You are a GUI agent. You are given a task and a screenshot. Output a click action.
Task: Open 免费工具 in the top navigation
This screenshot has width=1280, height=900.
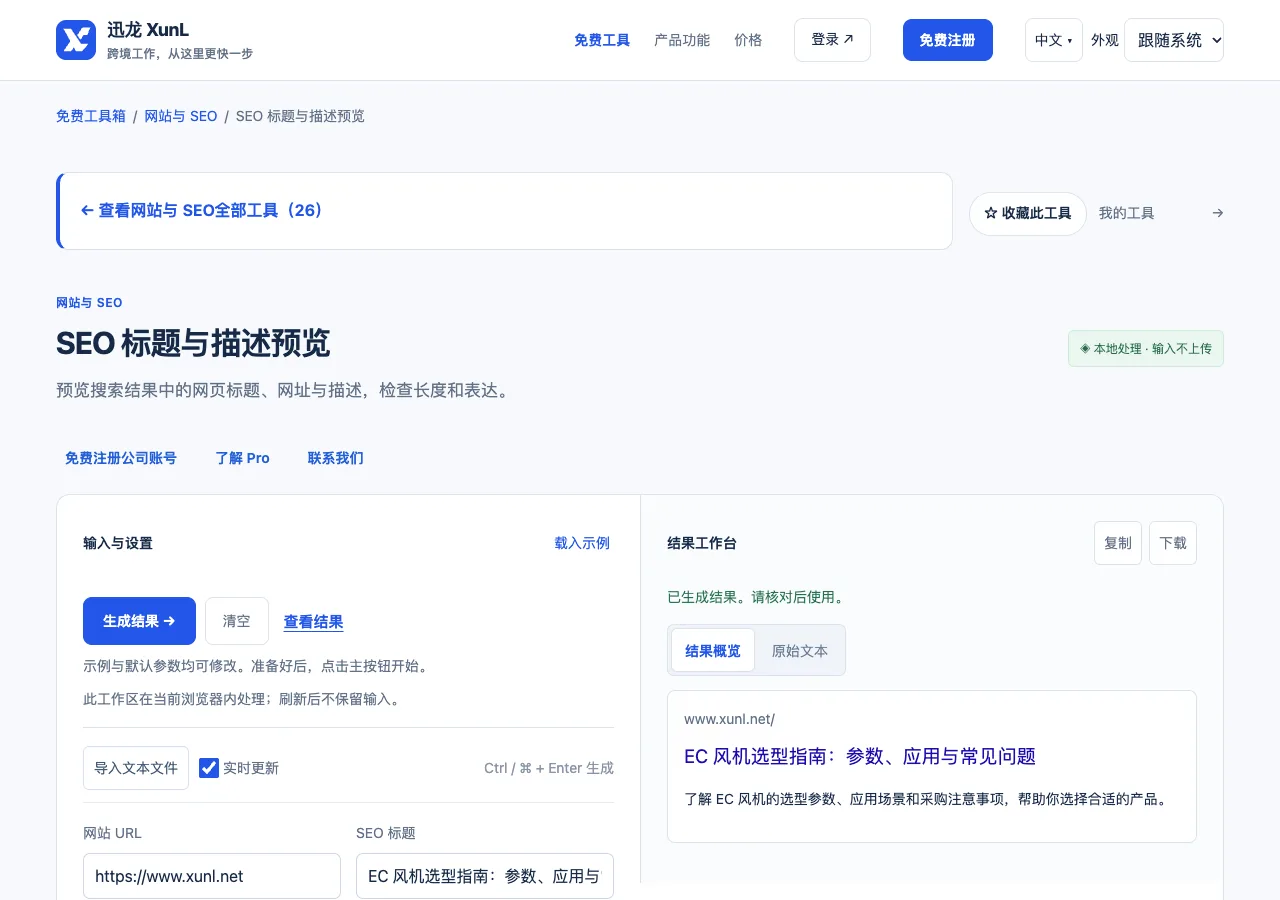(602, 40)
